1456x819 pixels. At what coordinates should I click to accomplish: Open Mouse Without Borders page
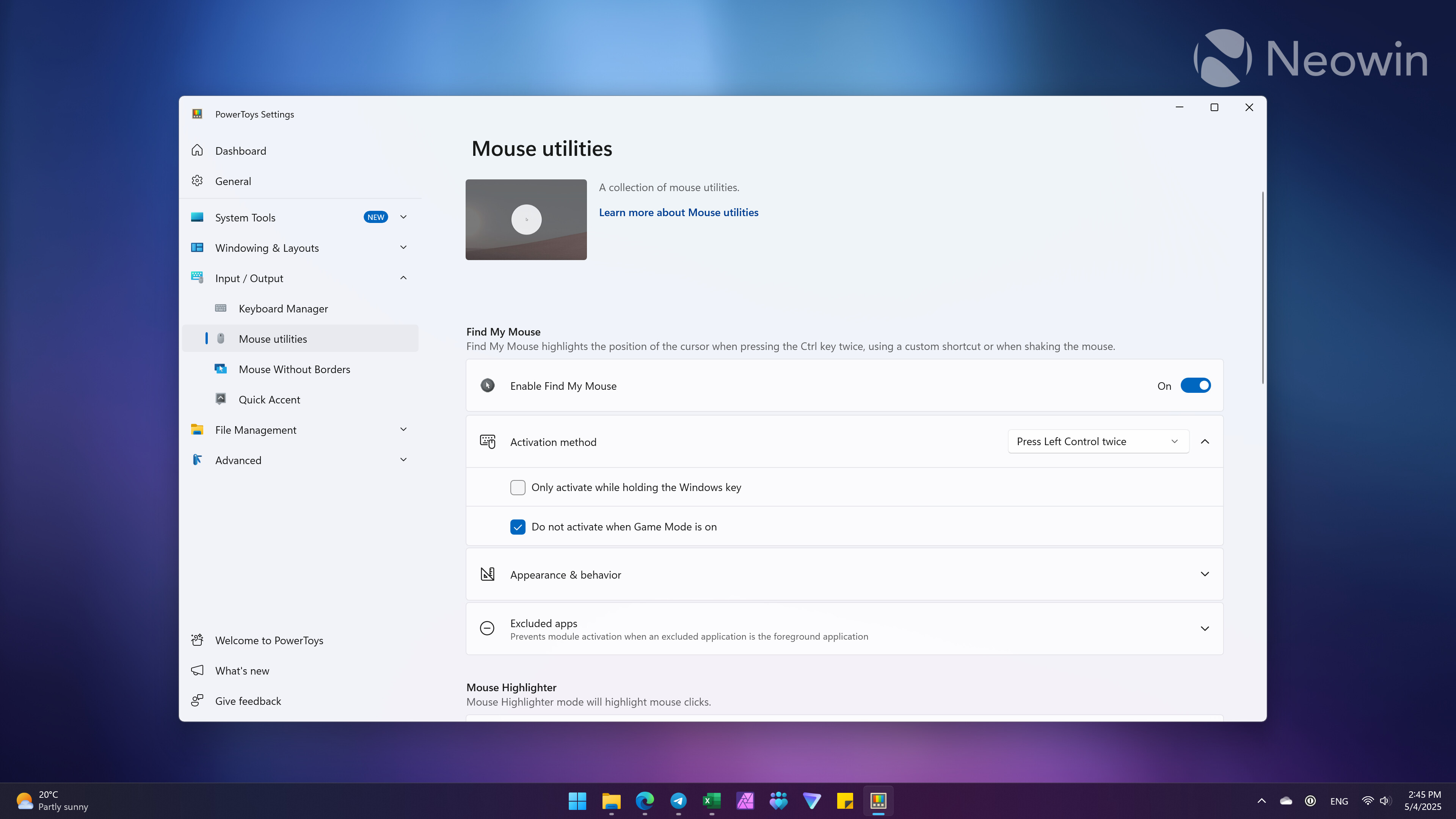300,369
